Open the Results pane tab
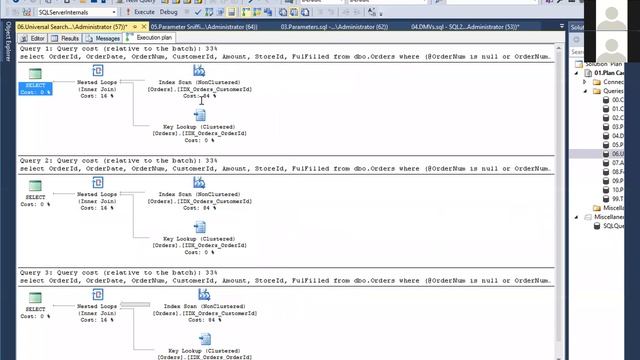The width and height of the screenshot is (640, 360). point(65,38)
